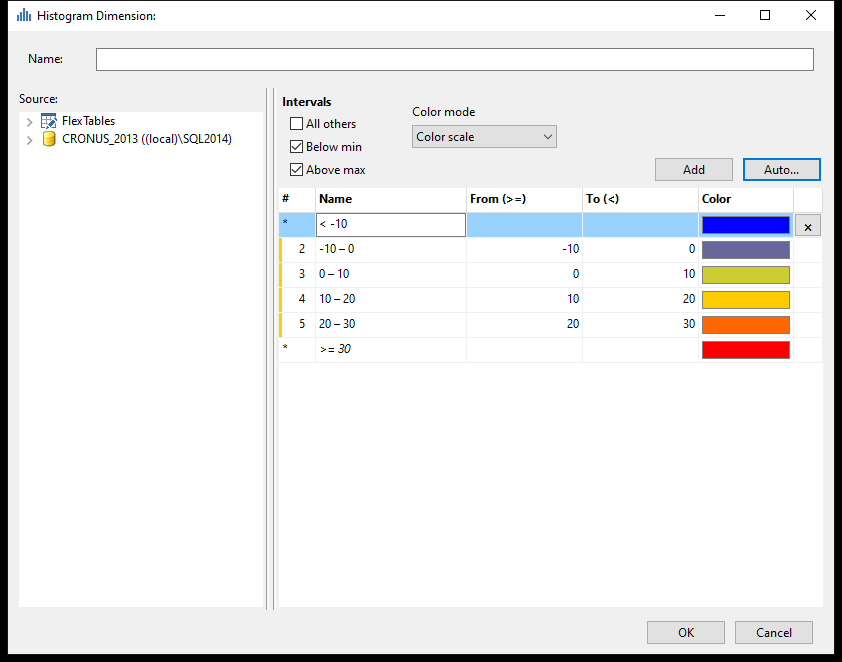This screenshot has width=842, height=662.
Task: Click From value 0 in row 3
Action: pos(524,274)
